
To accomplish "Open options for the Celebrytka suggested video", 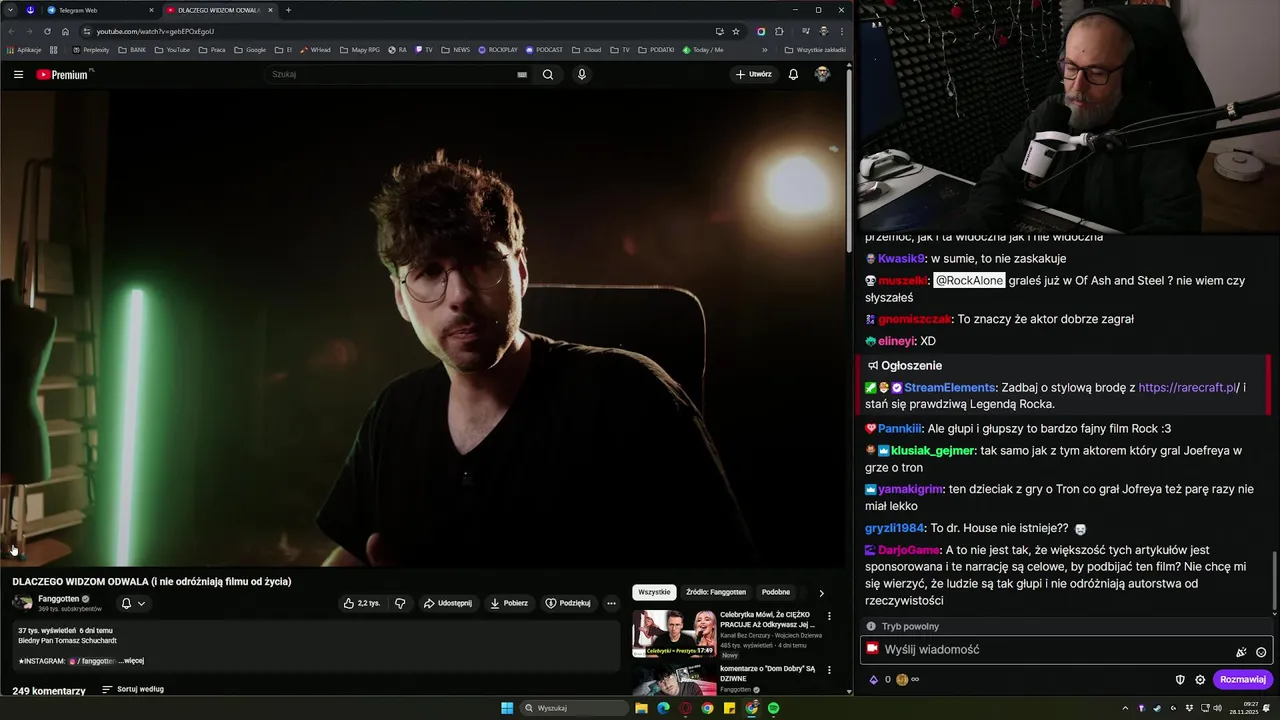I will pos(829,617).
